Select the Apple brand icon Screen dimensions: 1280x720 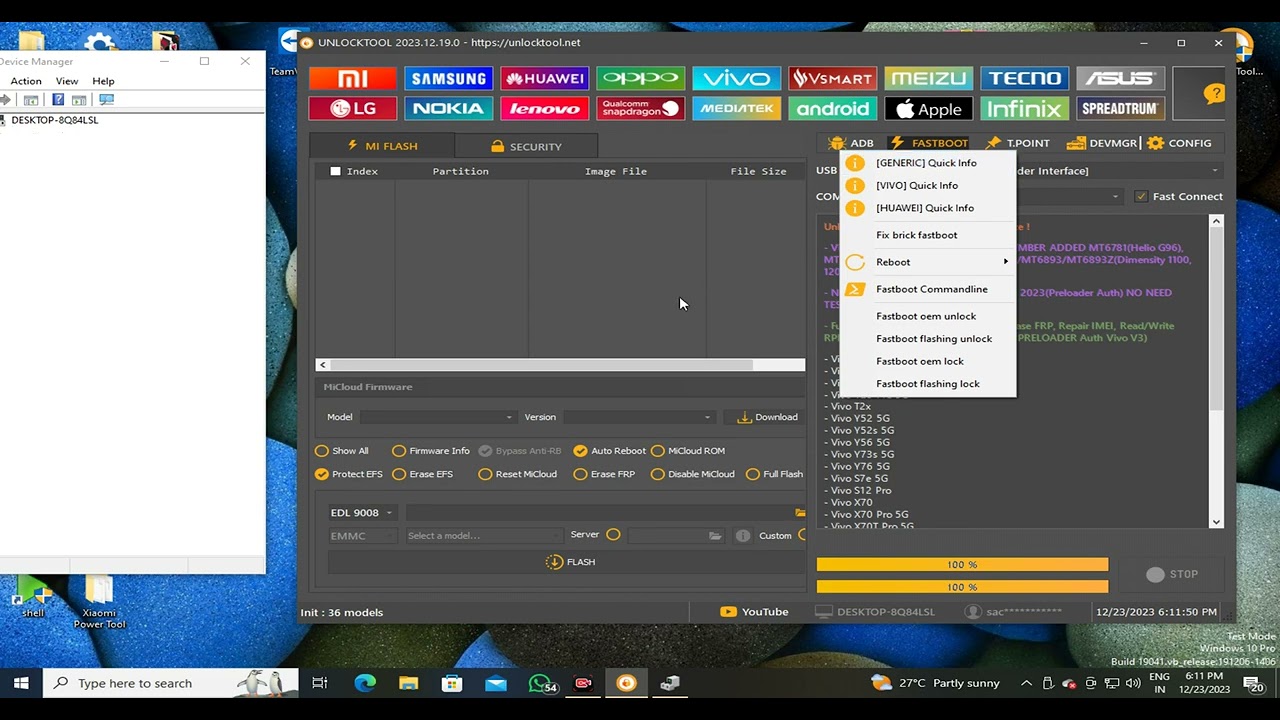click(928, 108)
